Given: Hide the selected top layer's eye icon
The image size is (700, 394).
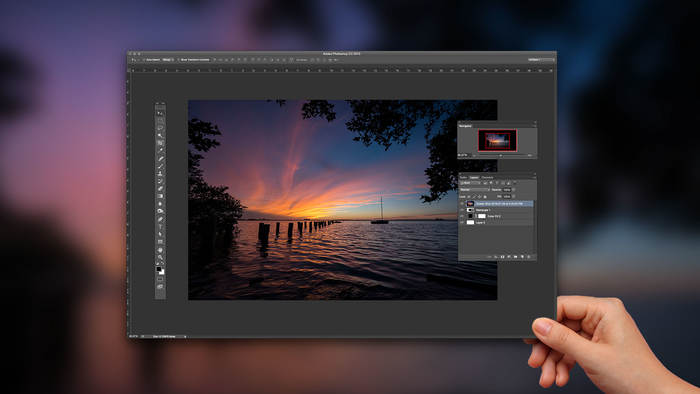Looking at the screenshot, I should pos(462,203).
